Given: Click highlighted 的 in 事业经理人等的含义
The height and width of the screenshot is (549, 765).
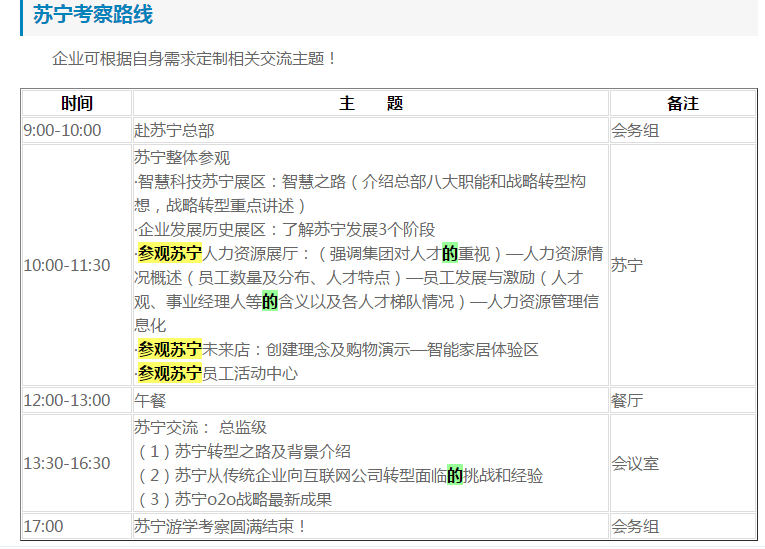Looking at the screenshot, I should pos(270,301).
